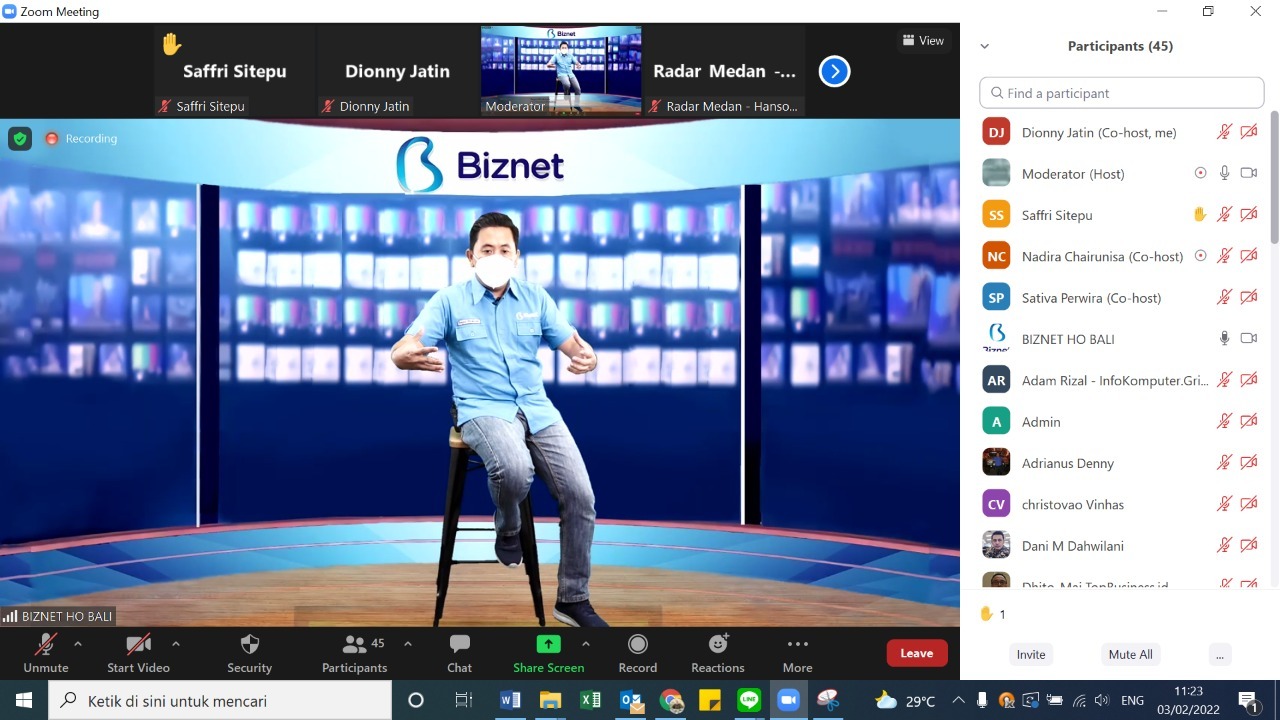1280x720 pixels.
Task: Open the View layout menu
Action: coord(923,41)
